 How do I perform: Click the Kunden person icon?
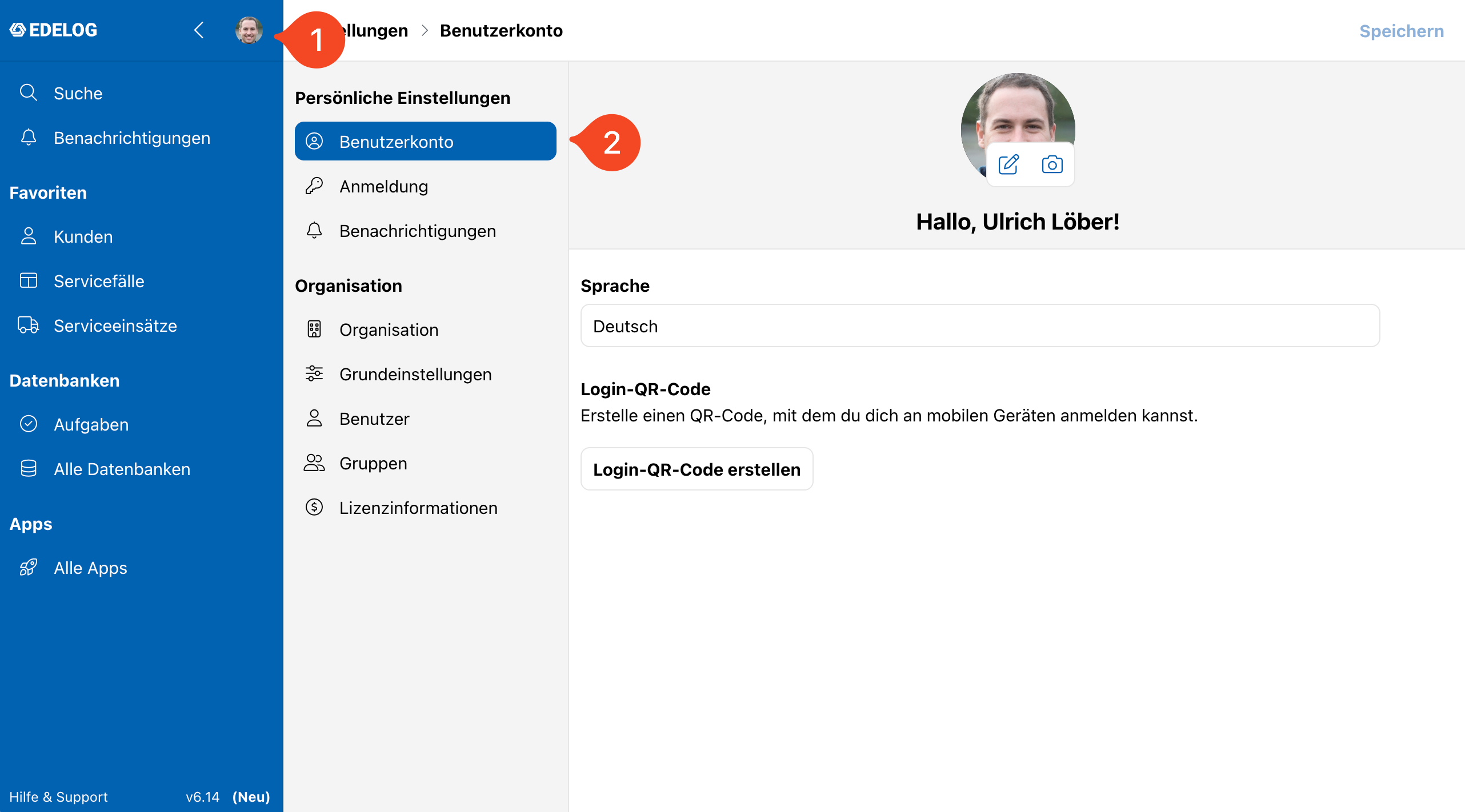point(29,236)
